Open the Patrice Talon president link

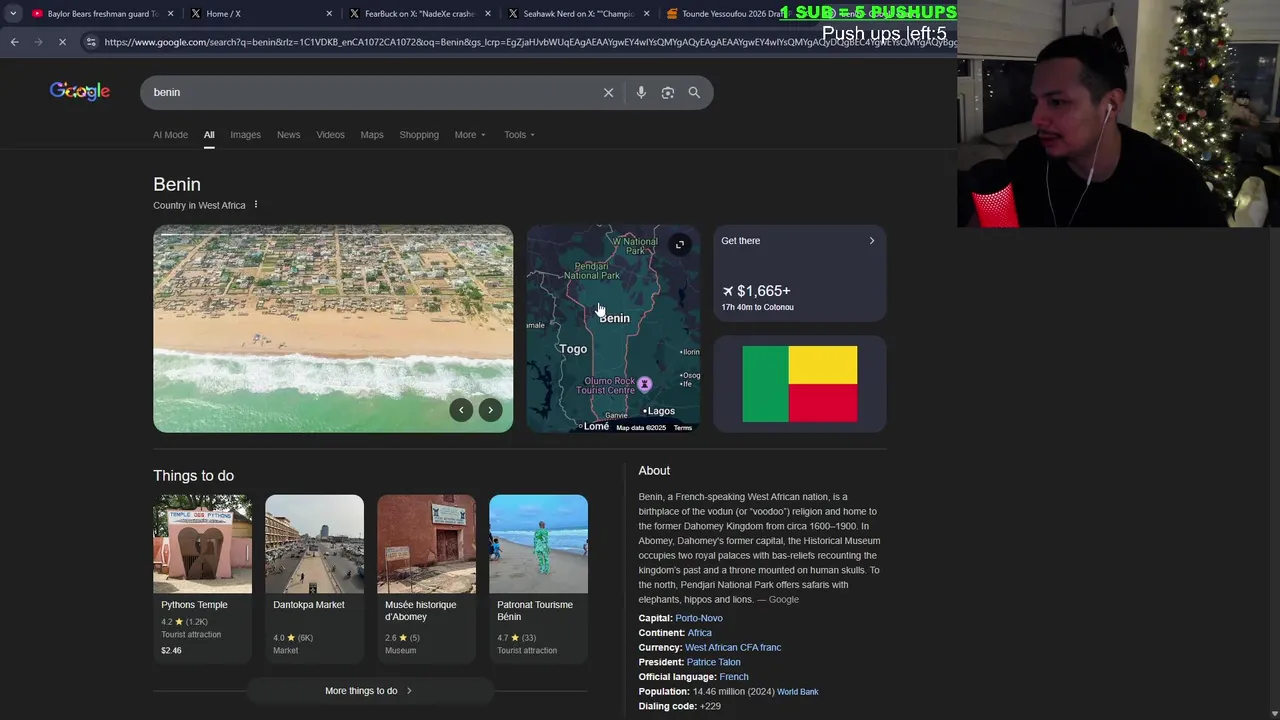click(714, 662)
